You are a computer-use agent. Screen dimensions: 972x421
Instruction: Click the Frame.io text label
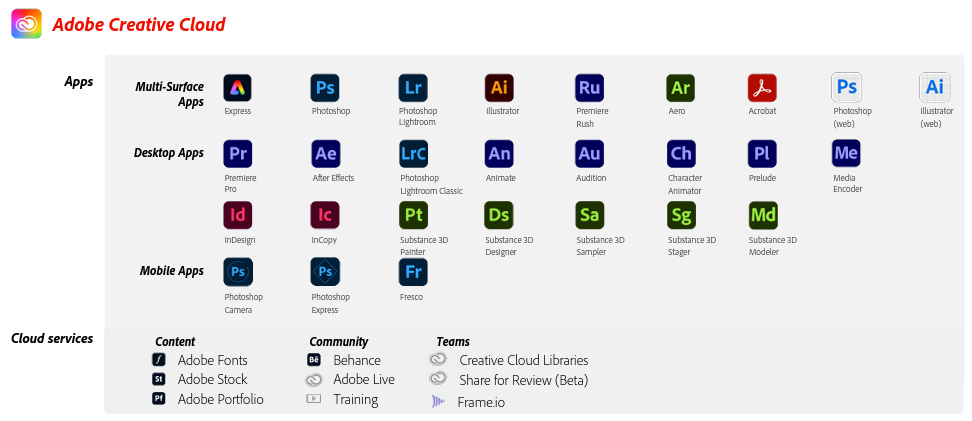tap(481, 402)
